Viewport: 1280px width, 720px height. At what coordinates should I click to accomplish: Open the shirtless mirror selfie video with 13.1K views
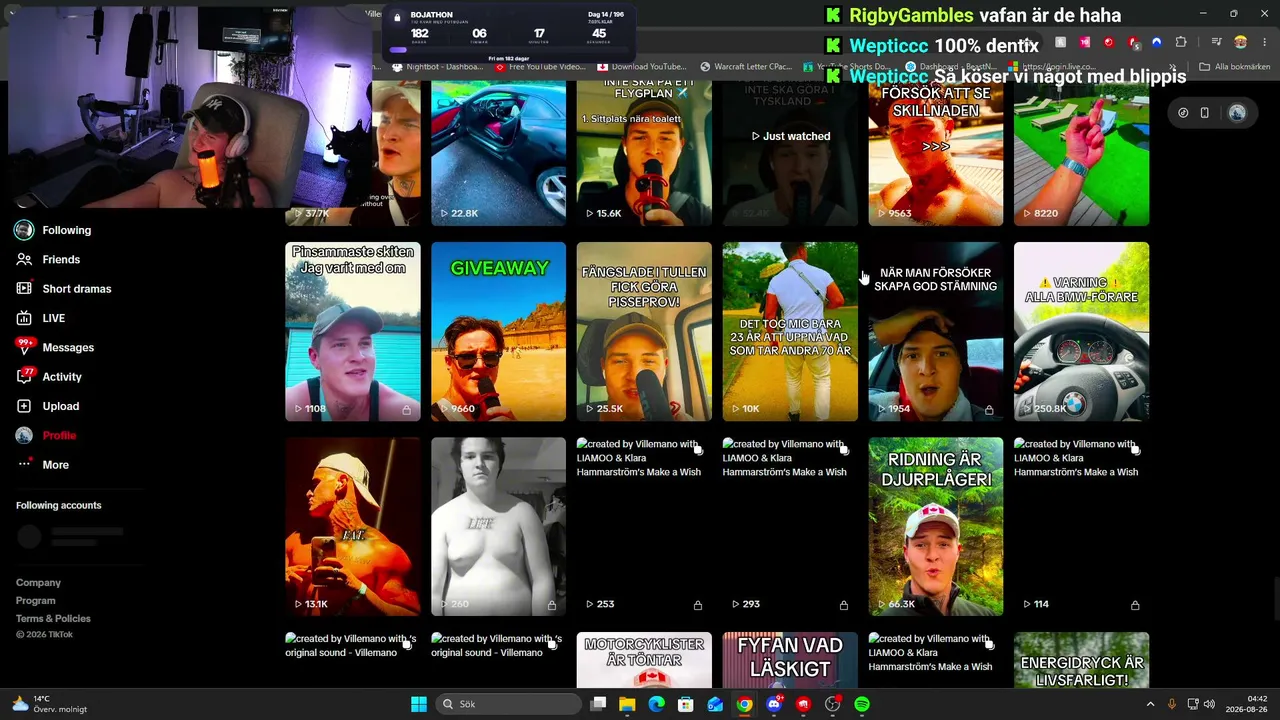click(x=353, y=526)
